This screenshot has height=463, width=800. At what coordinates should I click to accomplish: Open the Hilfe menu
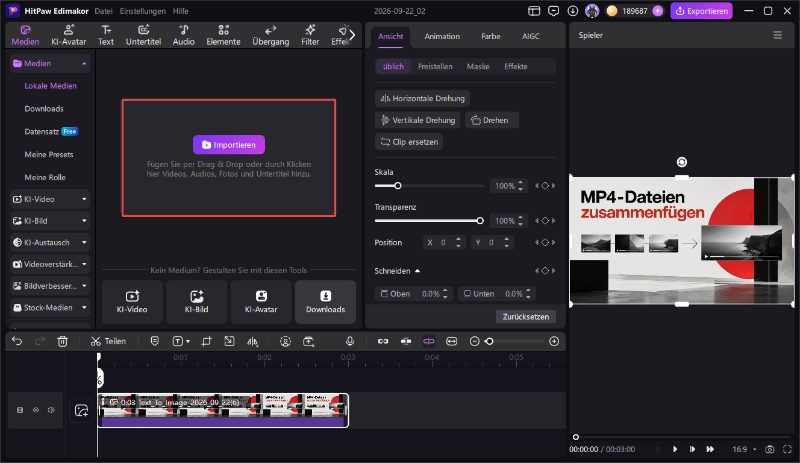tap(181, 11)
